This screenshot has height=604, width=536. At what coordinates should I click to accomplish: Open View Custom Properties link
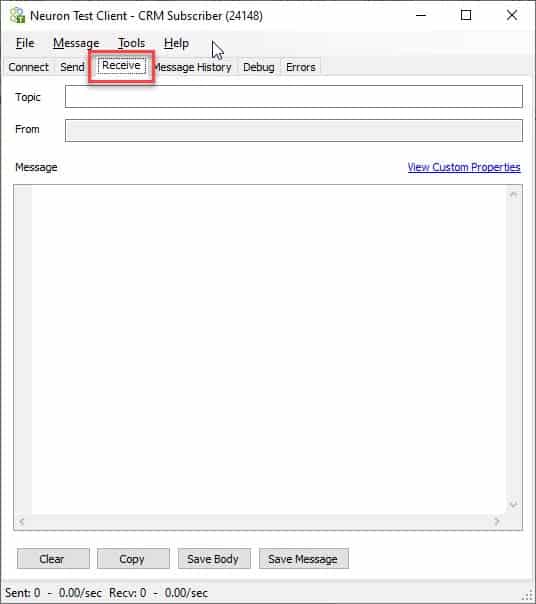(464, 167)
